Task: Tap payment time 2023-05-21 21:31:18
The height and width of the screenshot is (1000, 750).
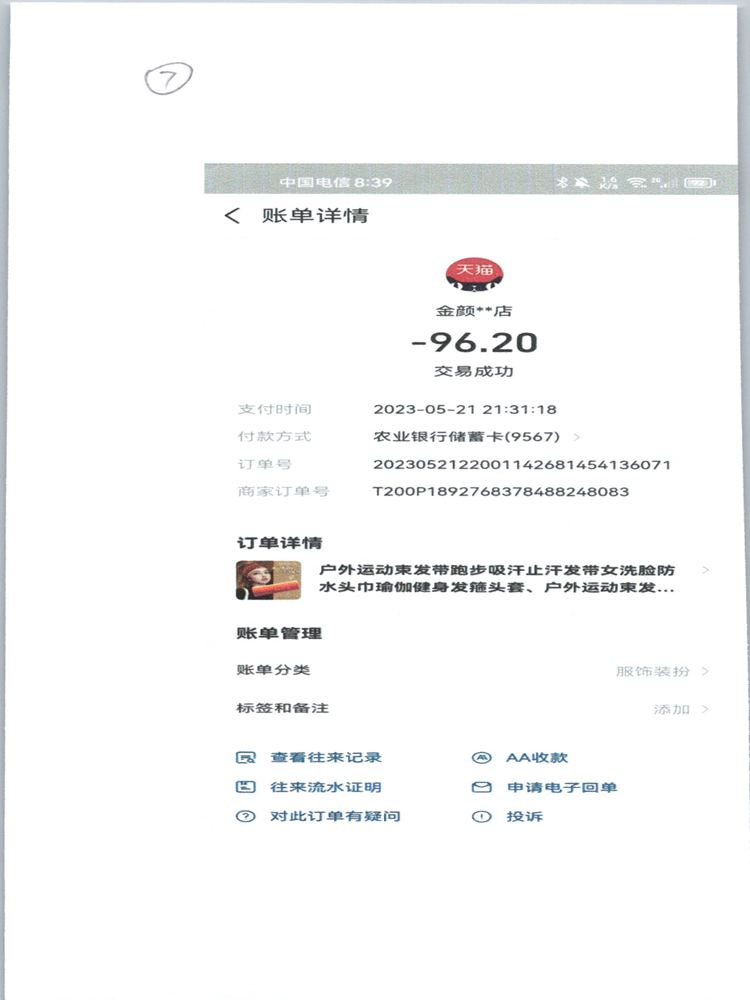Action: 465,409
